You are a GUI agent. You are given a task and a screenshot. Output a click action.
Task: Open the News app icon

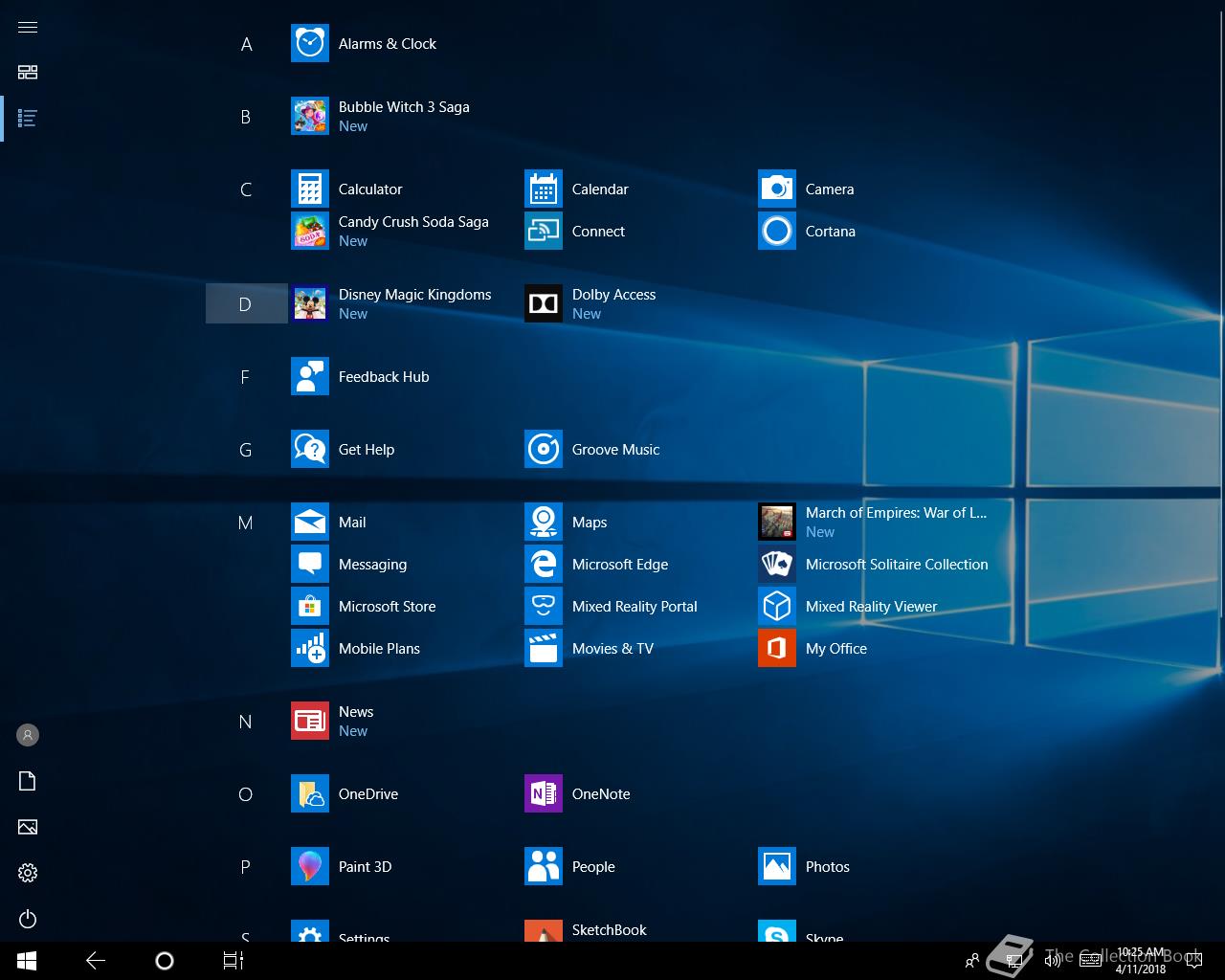pos(310,722)
